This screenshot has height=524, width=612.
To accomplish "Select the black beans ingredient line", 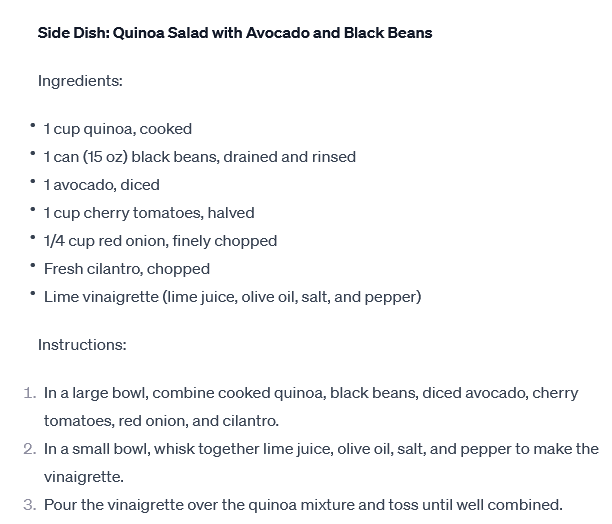I will [200, 157].
